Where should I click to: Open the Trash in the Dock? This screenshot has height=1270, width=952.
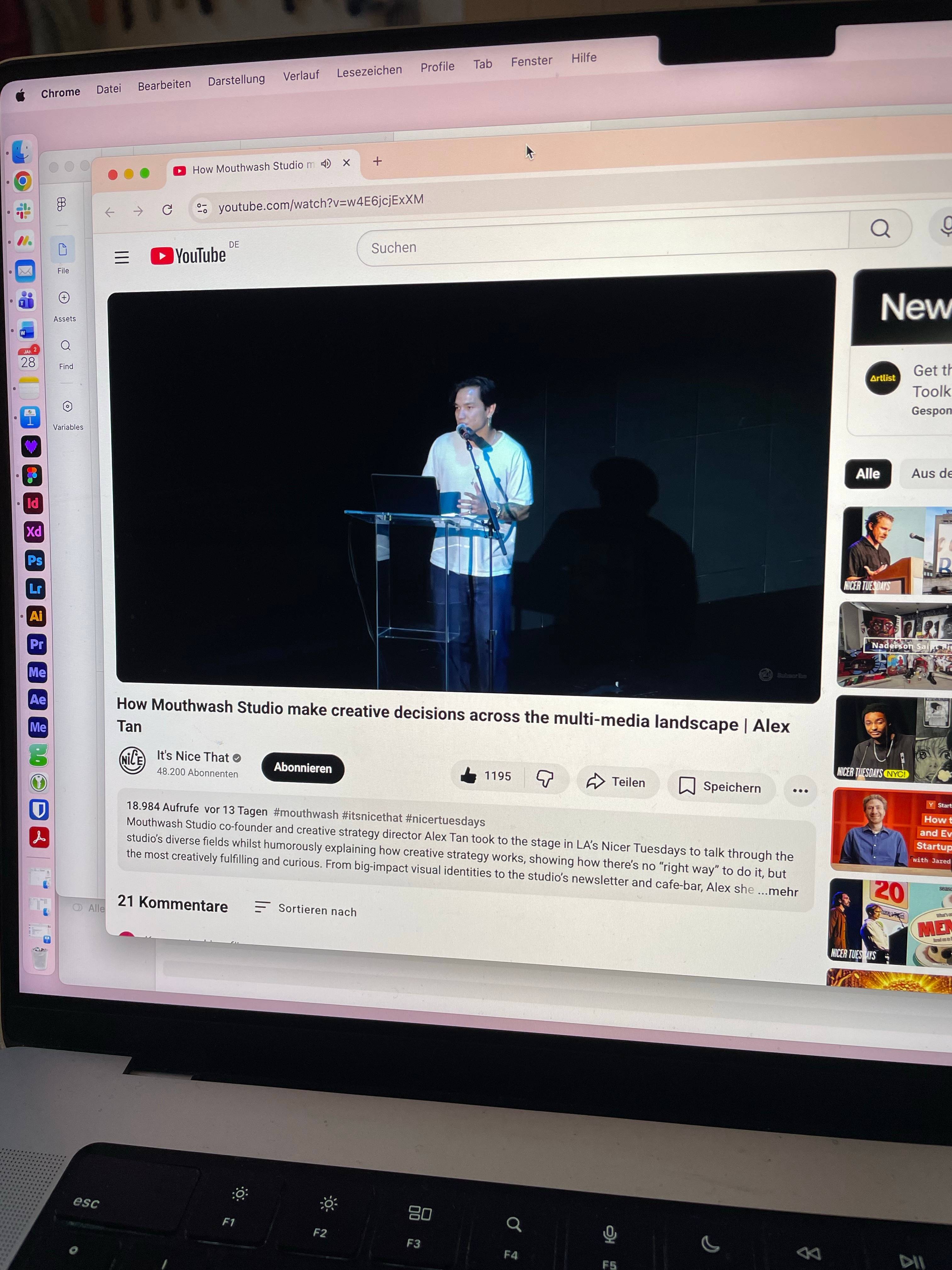point(40,958)
